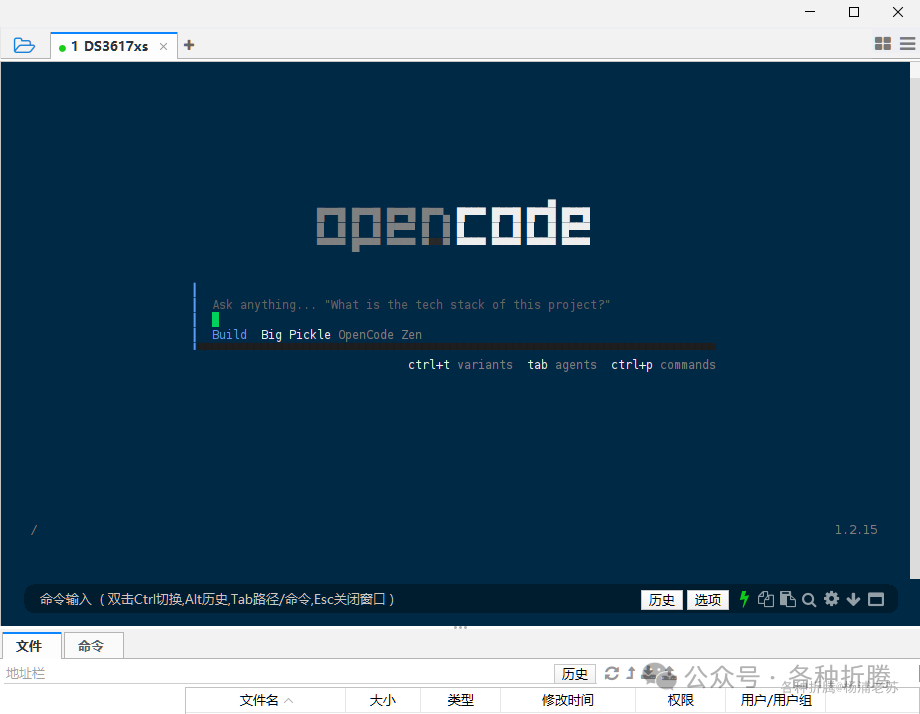The image size is (920, 714).
Task: Toggle the 选项 panel in the command bar
Action: point(707,599)
